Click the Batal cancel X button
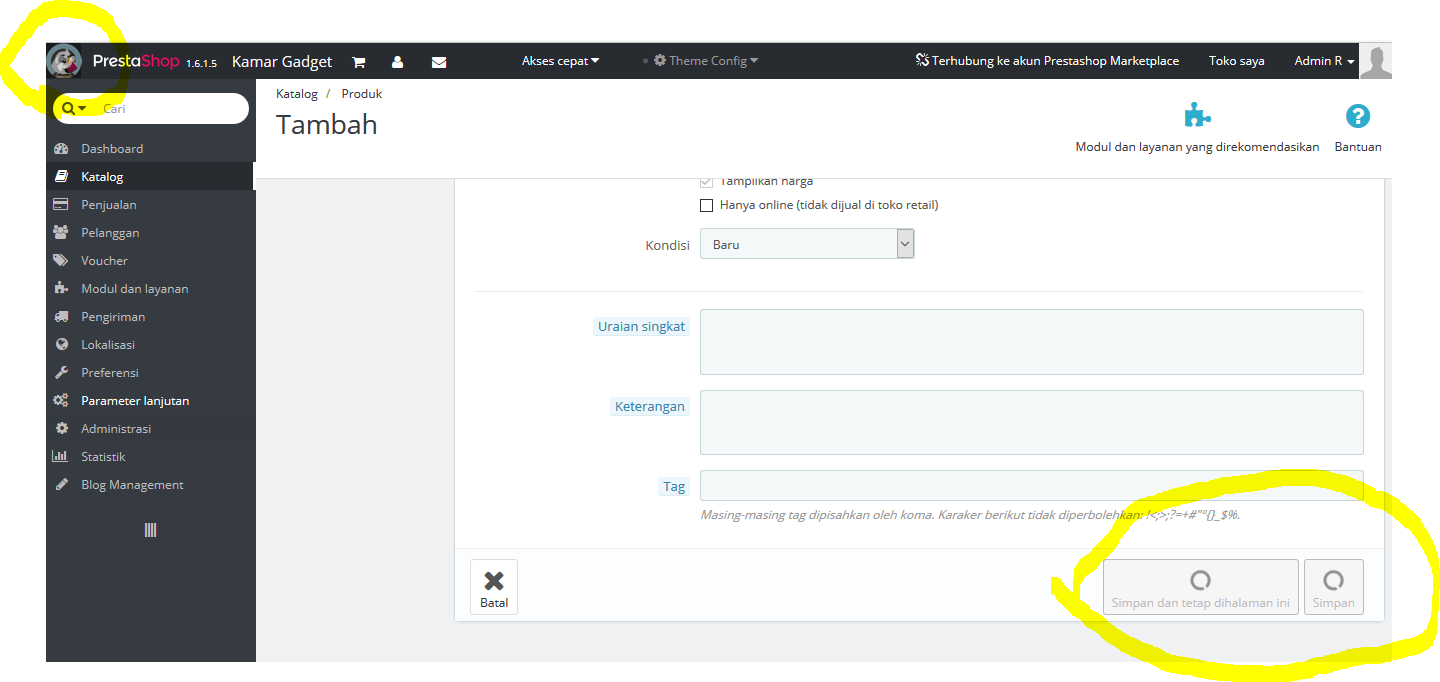Viewport: 1440px width, 682px height. 494,587
